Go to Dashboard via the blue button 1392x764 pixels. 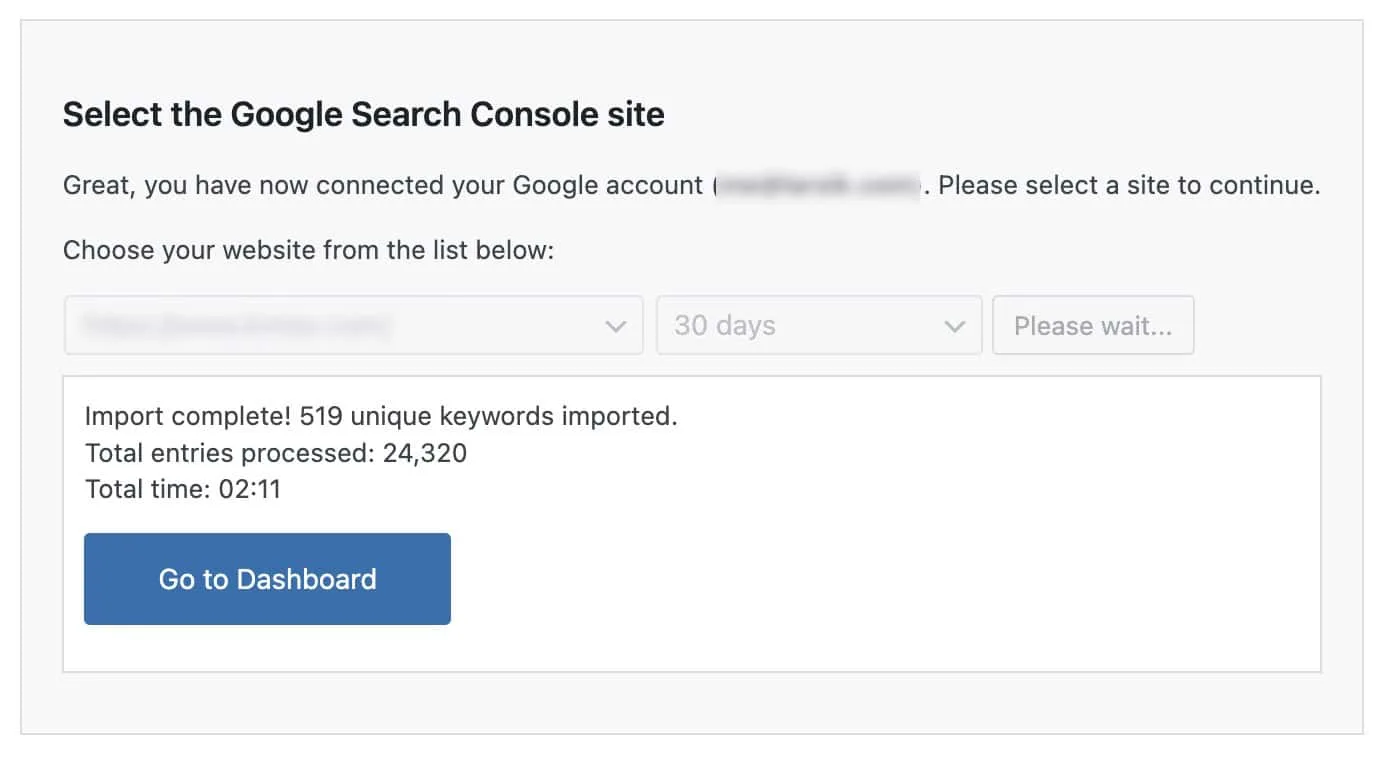(267, 579)
